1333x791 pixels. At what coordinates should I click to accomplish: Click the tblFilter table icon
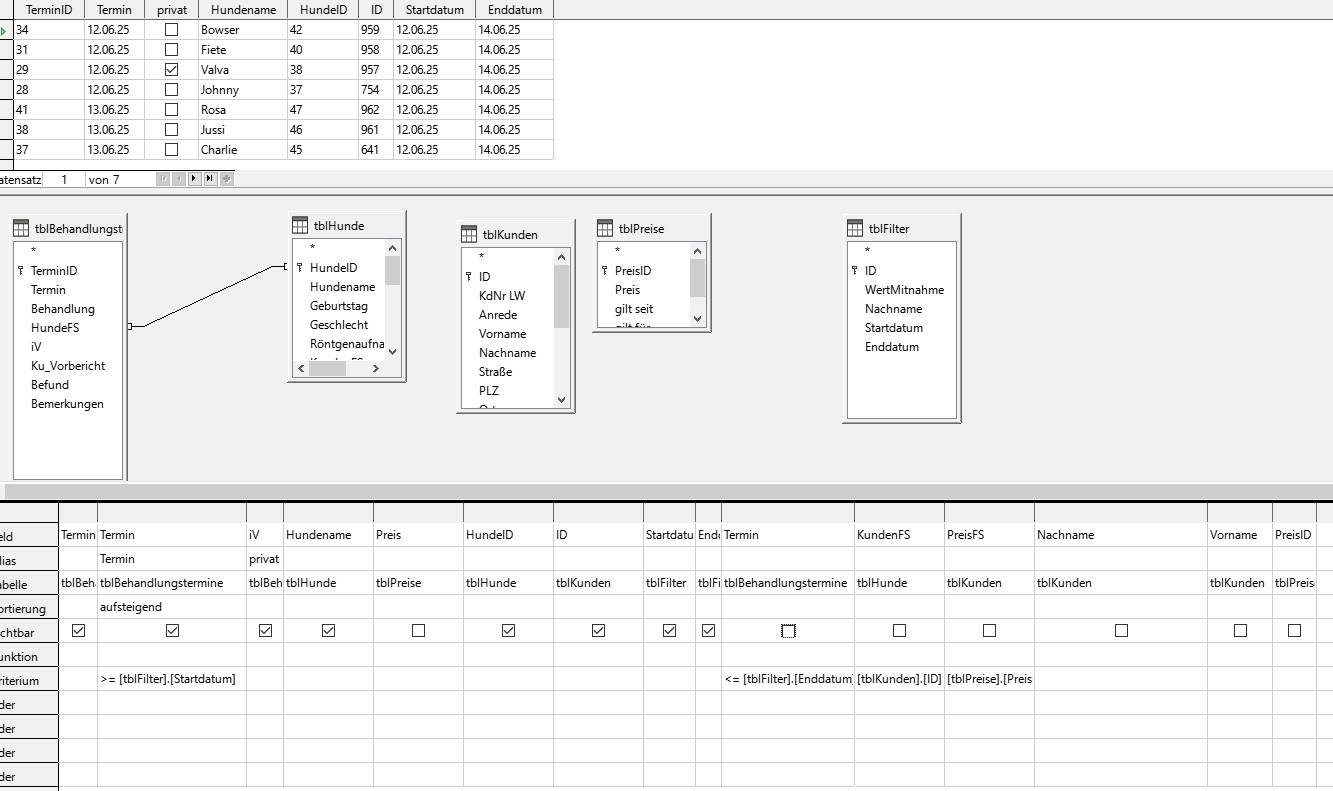coord(855,228)
